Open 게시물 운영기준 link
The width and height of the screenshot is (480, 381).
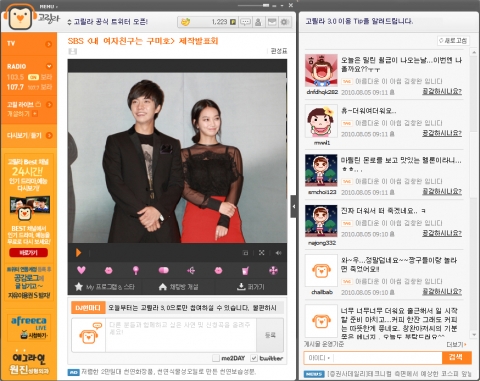tap(323, 344)
